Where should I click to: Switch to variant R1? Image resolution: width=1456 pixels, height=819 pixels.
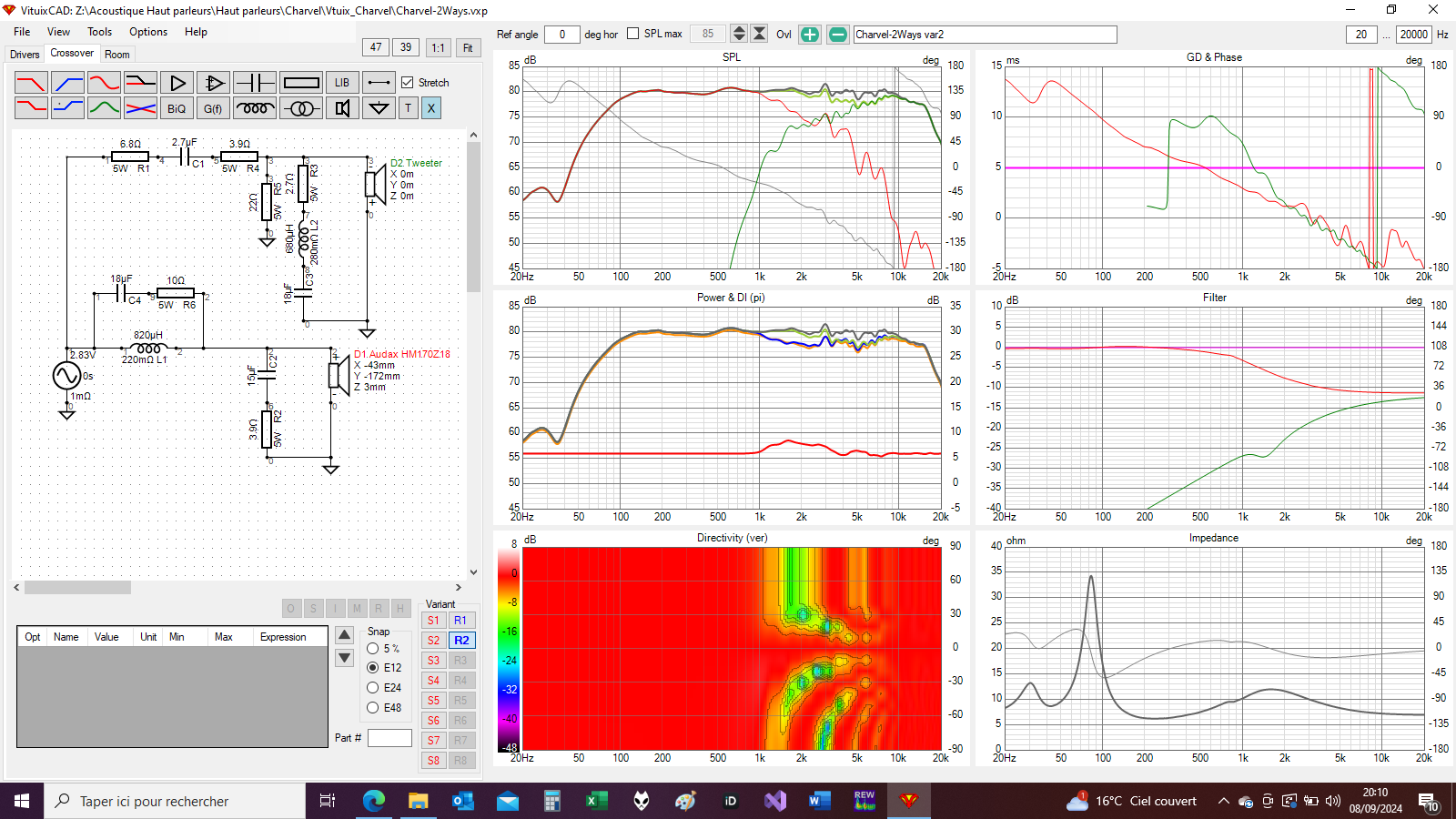point(461,621)
